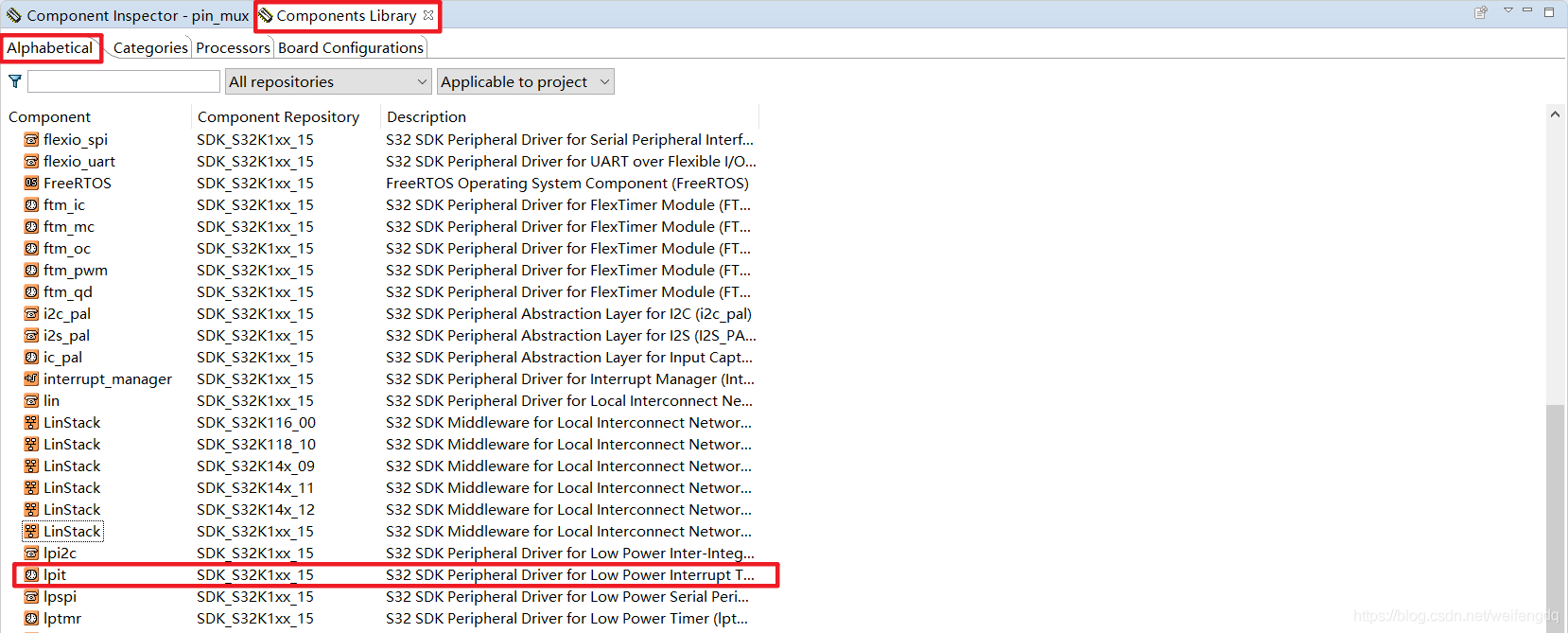The width and height of the screenshot is (1568, 633).
Task: Click the lpi2c component icon
Action: tap(31, 554)
